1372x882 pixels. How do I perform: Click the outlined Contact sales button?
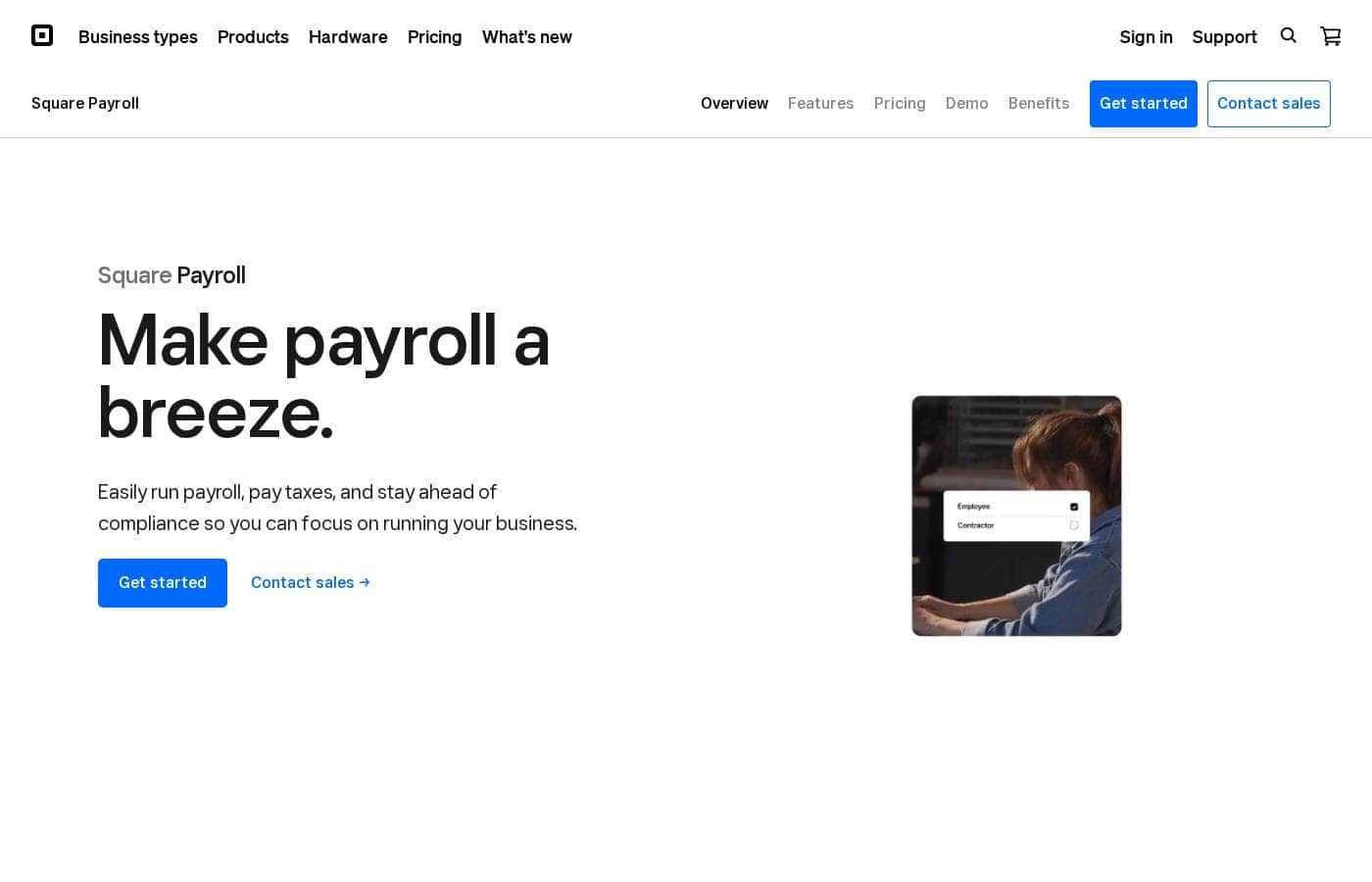tap(1269, 104)
